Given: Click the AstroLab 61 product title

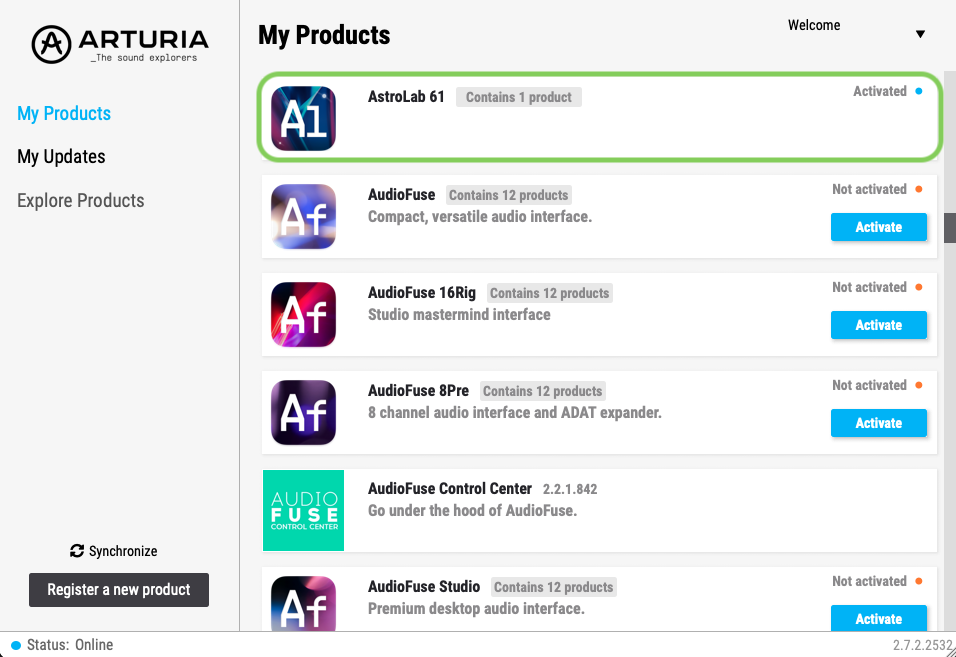Looking at the screenshot, I should 406,97.
